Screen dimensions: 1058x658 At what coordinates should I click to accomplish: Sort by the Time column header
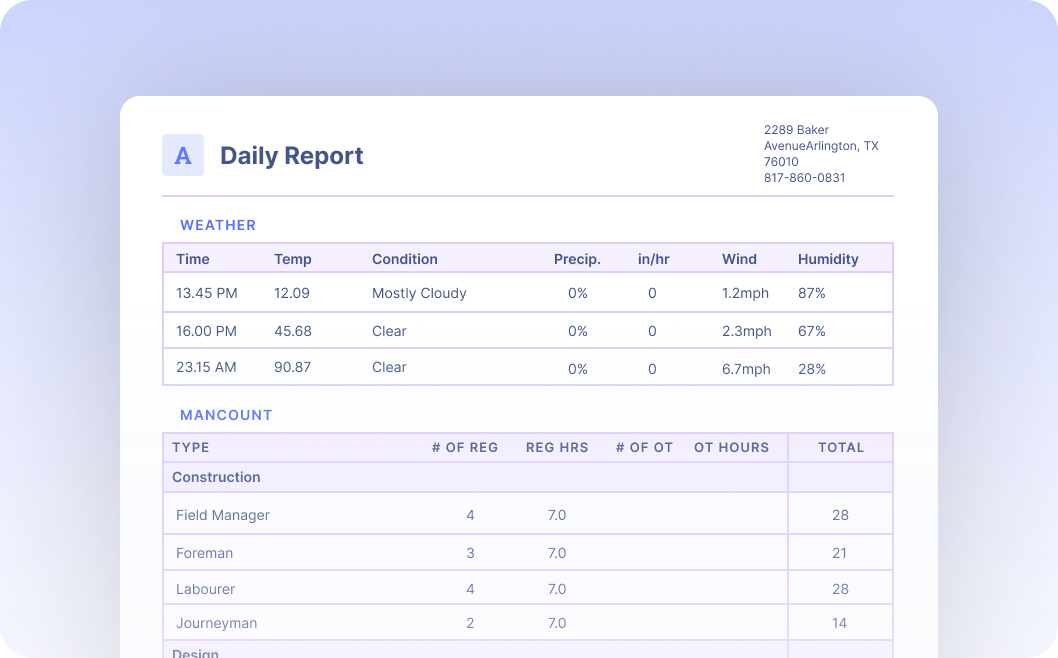[191, 259]
